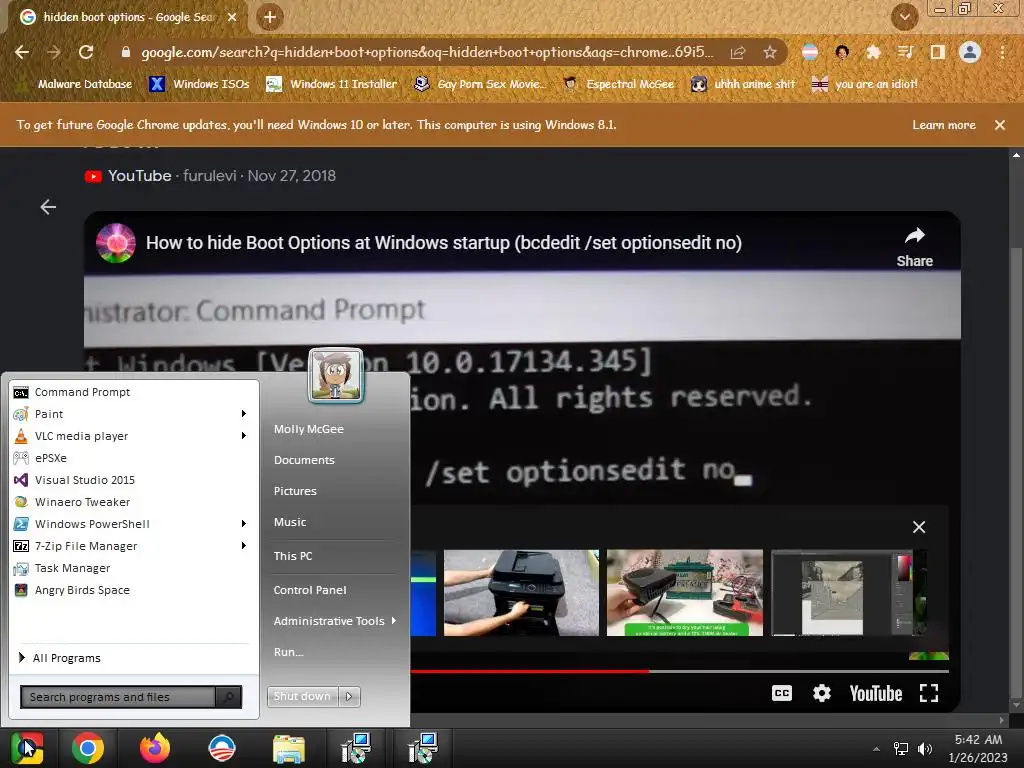Open the video settings gear

click(822, 693)
